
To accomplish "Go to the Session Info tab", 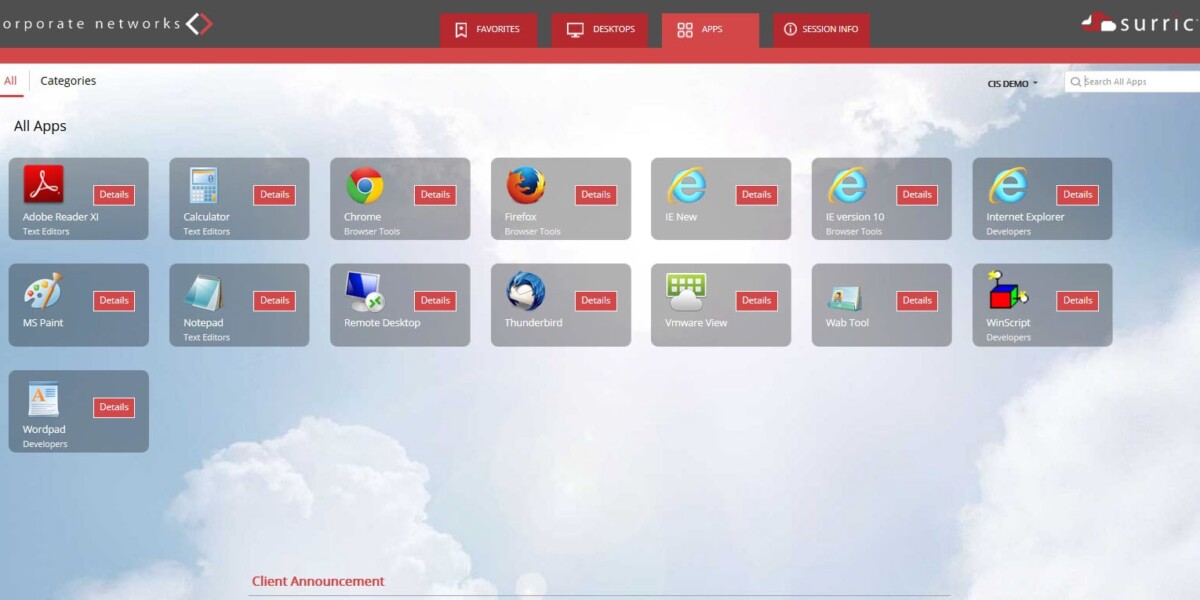I will pyautogui.click(x=821, y=30).
